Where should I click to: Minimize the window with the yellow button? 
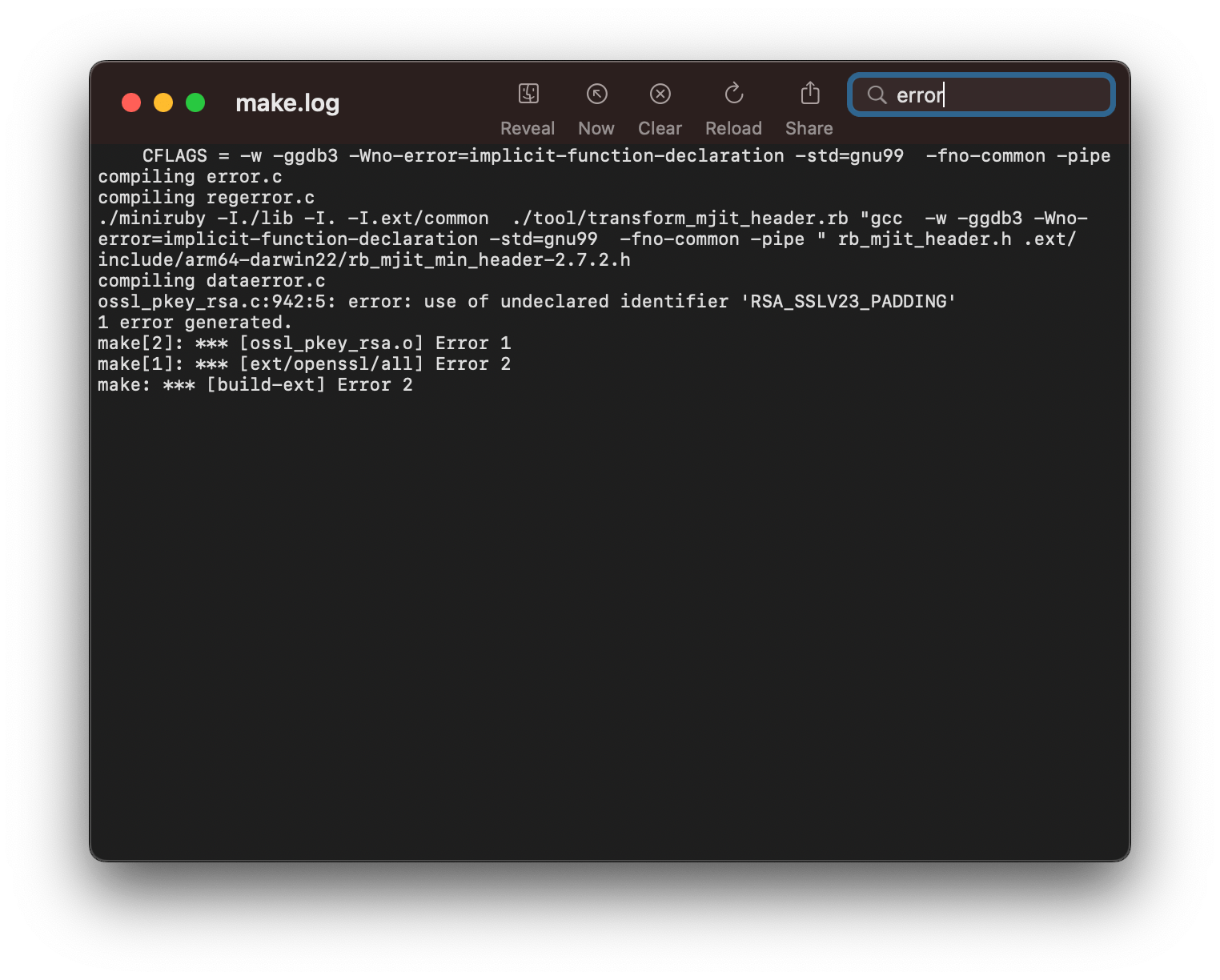(x=163, y=102)
